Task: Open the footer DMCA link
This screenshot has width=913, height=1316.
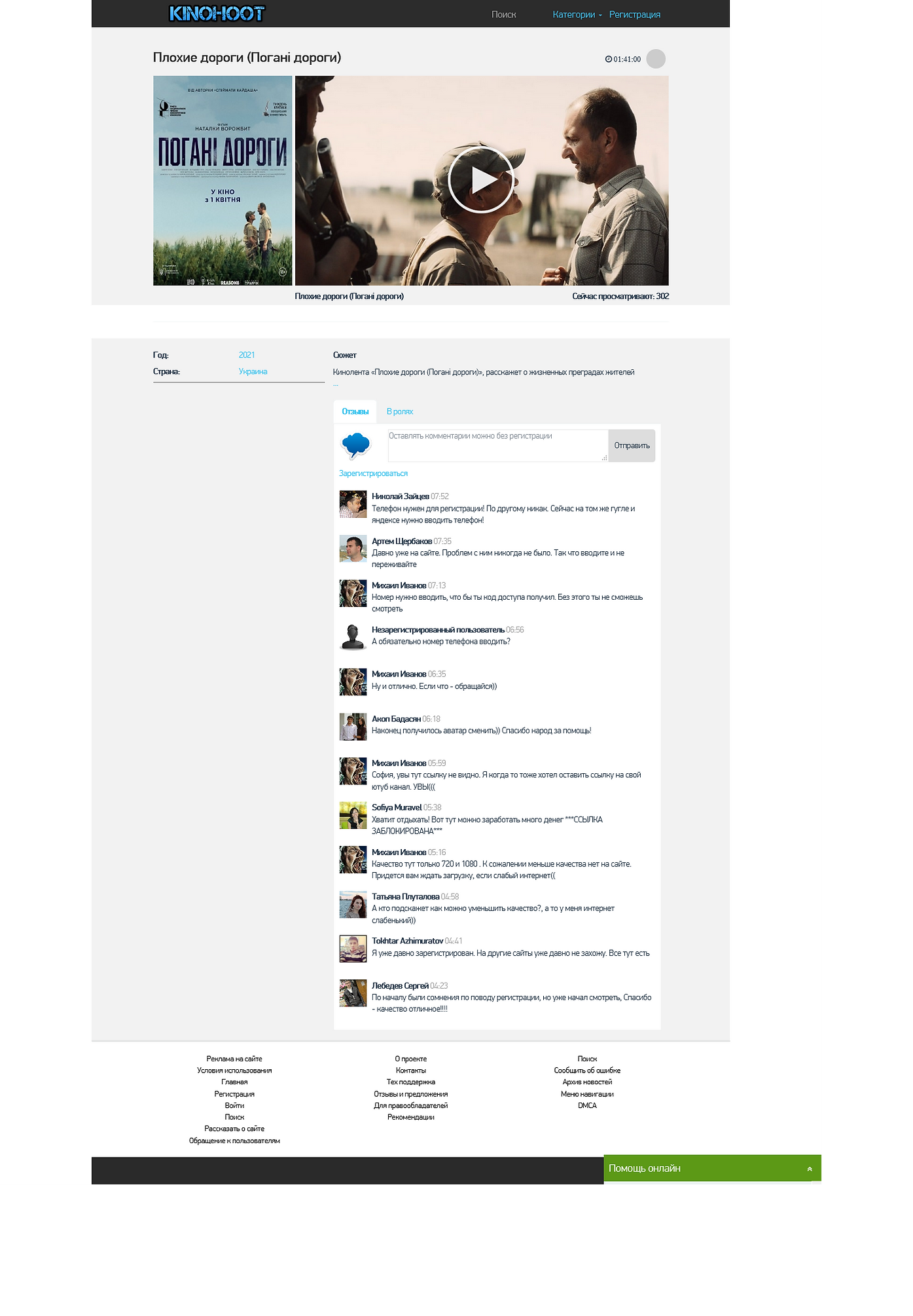Action: click(587, 1105)
